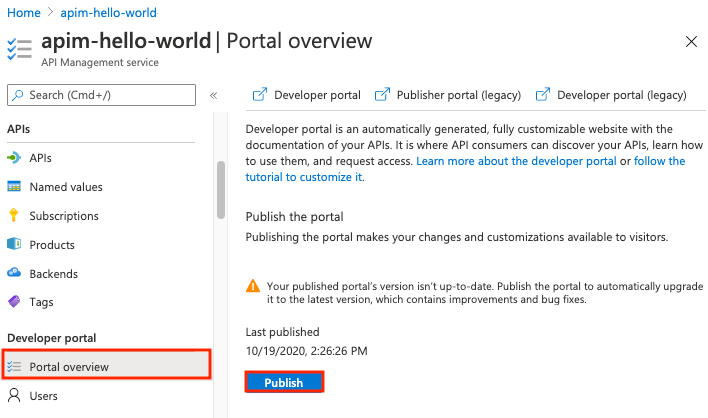
Task: Click the sidebar vertical scrollbar
Action: pyautogui.click(x=220, y=188)
